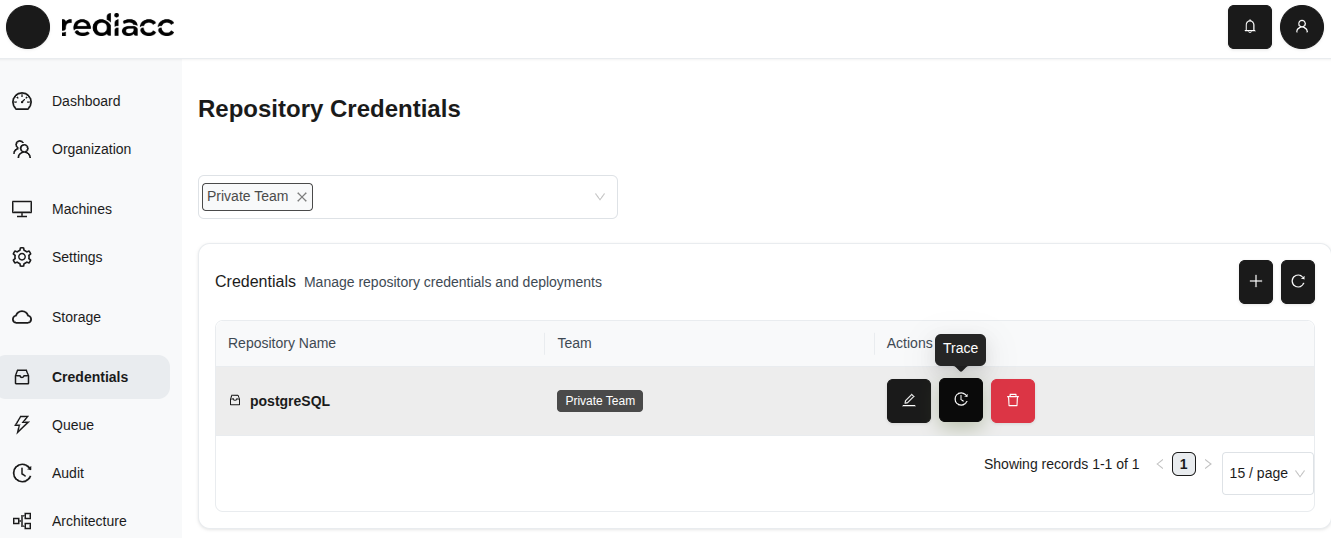This screenshot has width=1331, height=538.
Task: Go to Machines in the sidebar
Action: [82, 209]
